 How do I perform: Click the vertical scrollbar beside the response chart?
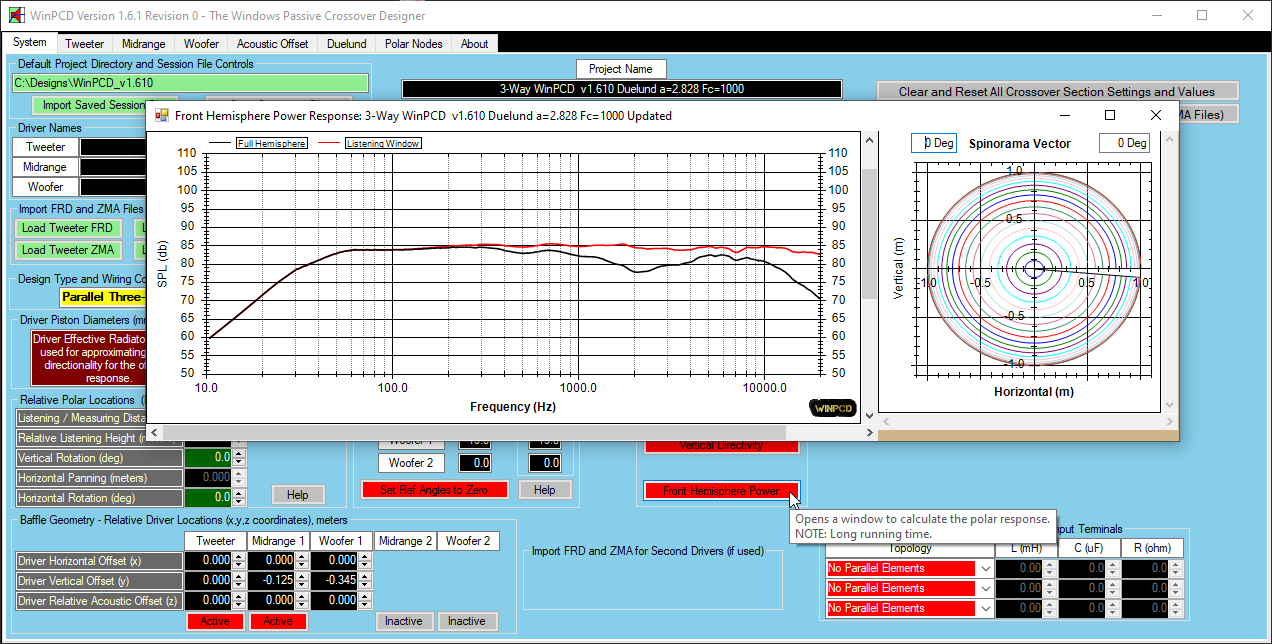(868, 278)
